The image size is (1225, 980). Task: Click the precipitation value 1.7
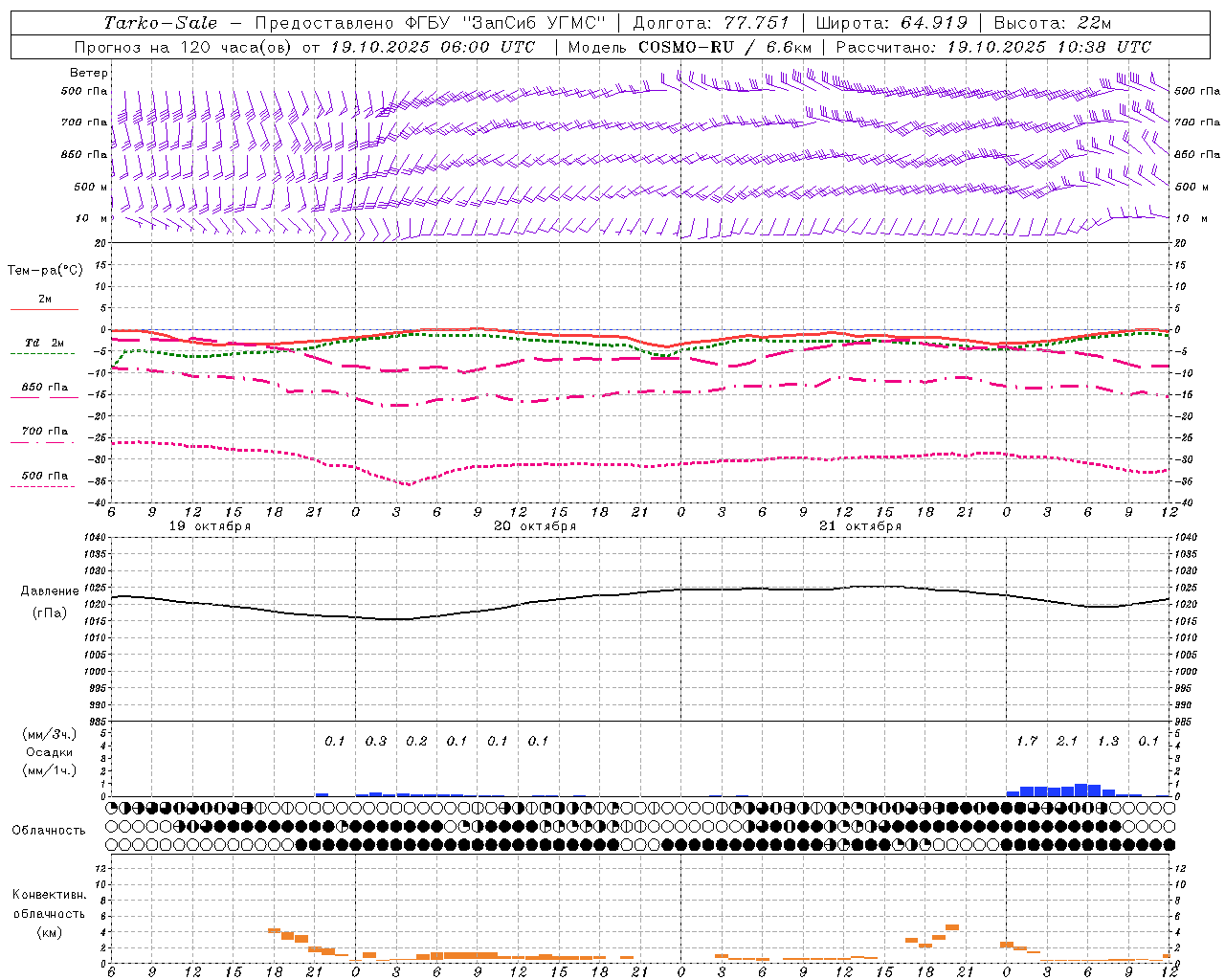pos(1027,741)
